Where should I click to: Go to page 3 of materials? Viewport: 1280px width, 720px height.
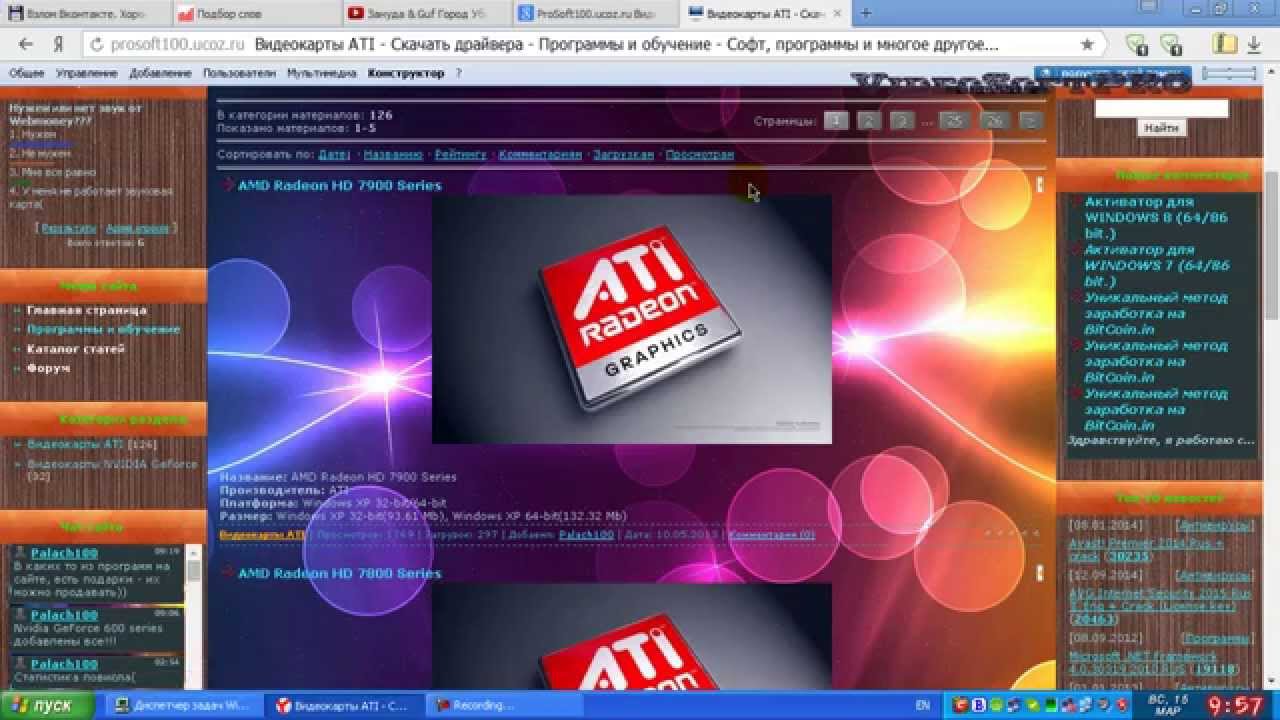[x=902, y=121]
